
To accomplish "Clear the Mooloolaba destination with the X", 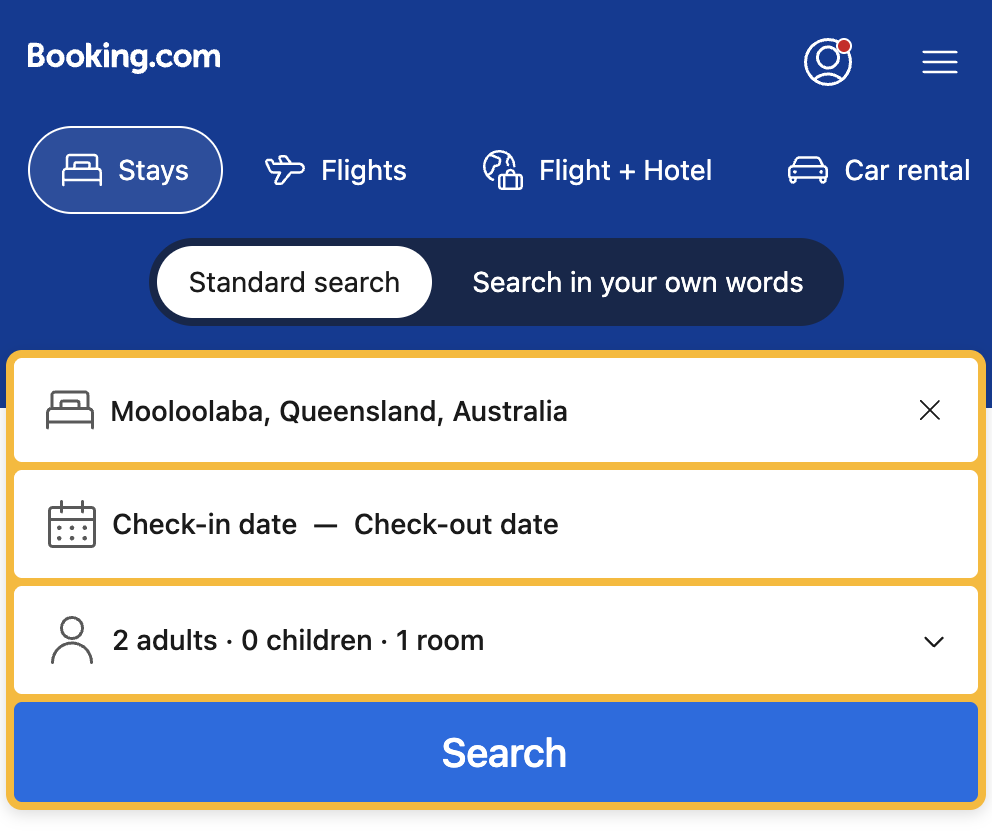I will (930, 410).
